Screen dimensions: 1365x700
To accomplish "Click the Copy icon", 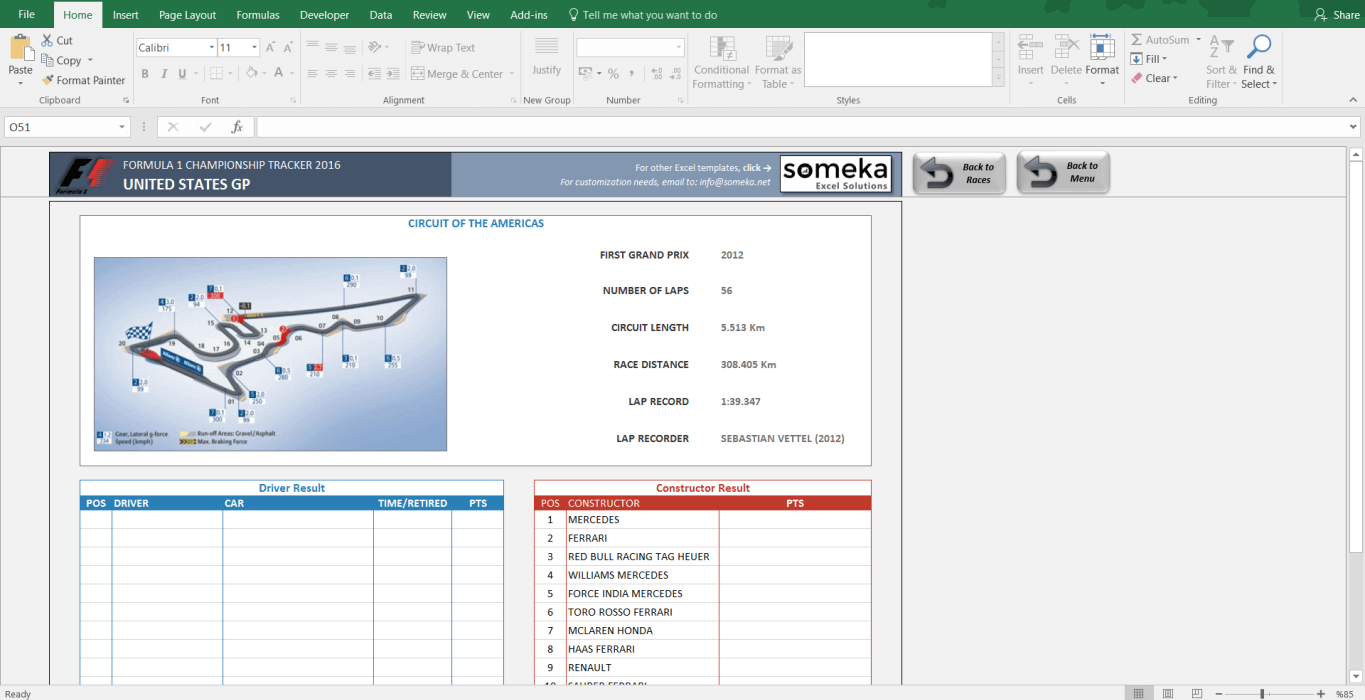I will coord(47,60).
